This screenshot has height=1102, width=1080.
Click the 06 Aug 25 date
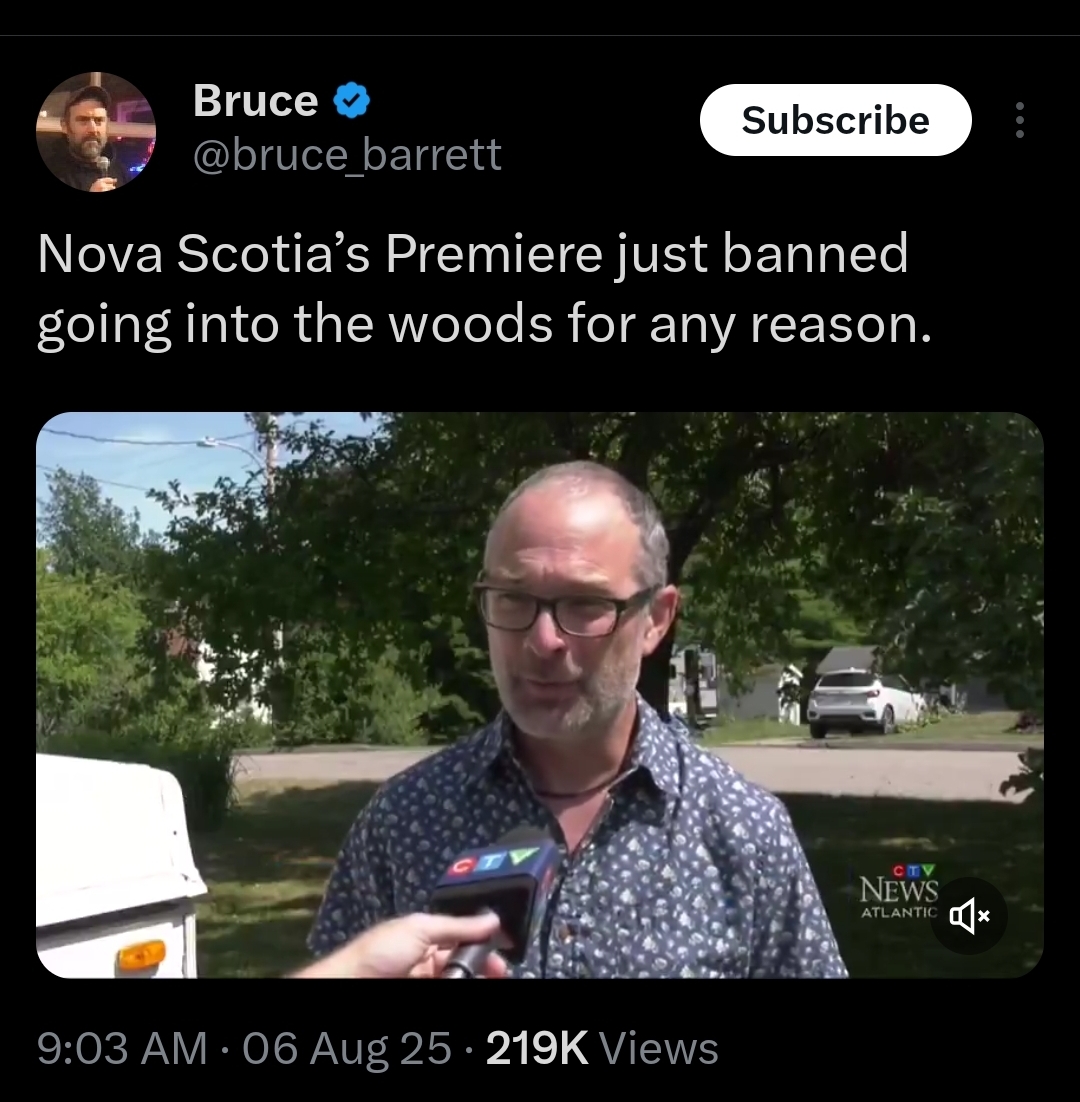click(347, 1048)
